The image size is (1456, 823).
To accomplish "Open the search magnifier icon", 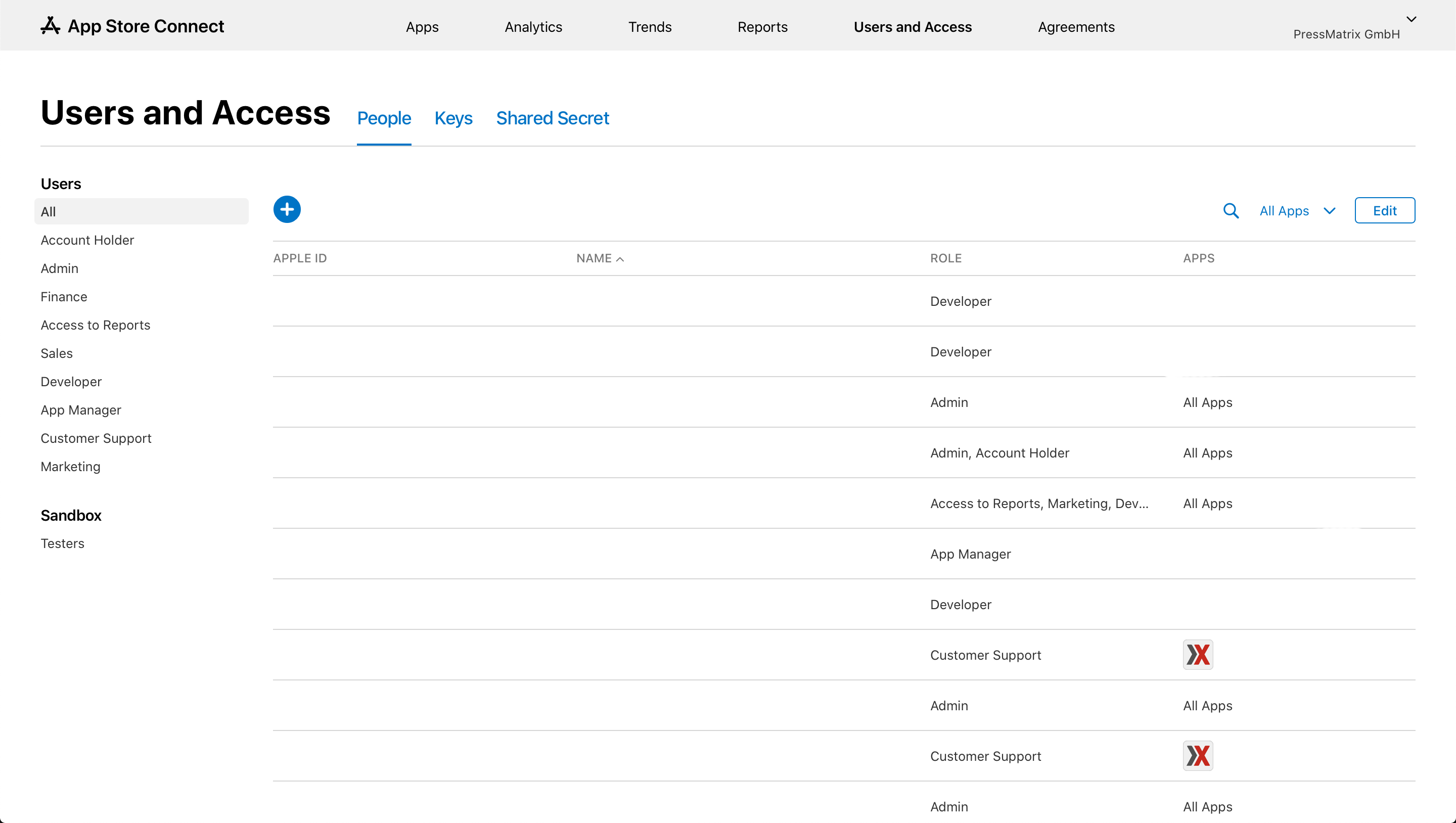I will pyautogui.click(x=1231, y=211).
